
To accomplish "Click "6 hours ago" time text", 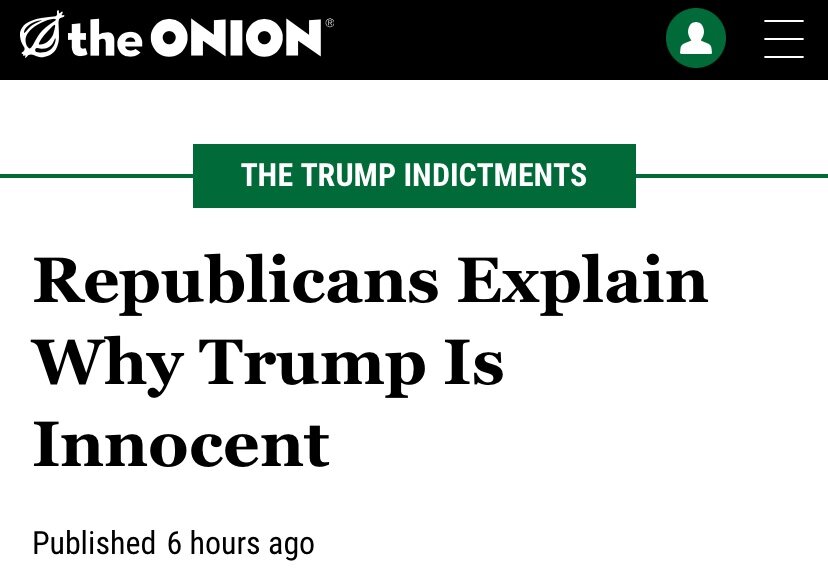I will coord(240,543).
